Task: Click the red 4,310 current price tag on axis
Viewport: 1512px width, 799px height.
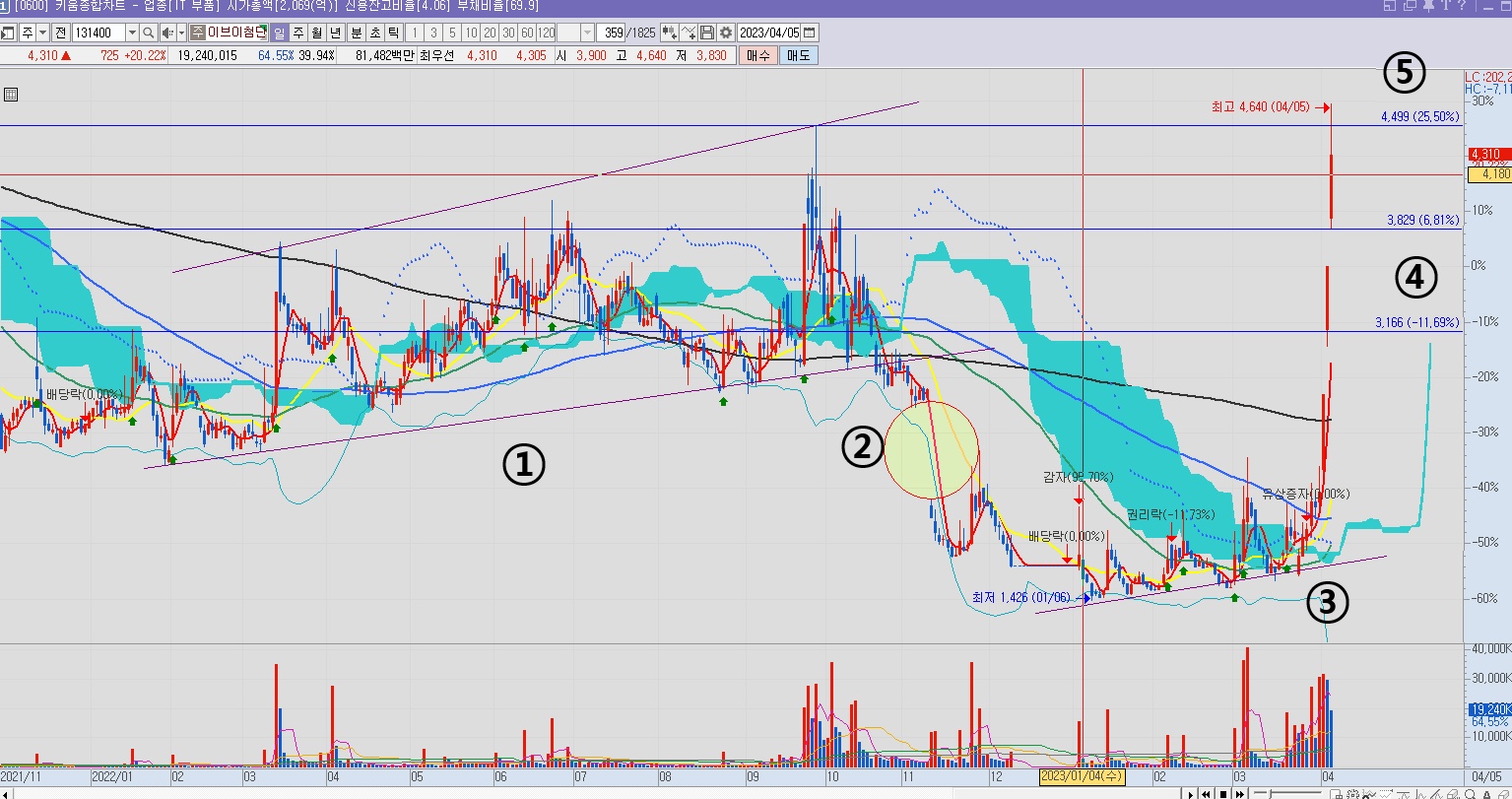Action: tap(1488, 155)
